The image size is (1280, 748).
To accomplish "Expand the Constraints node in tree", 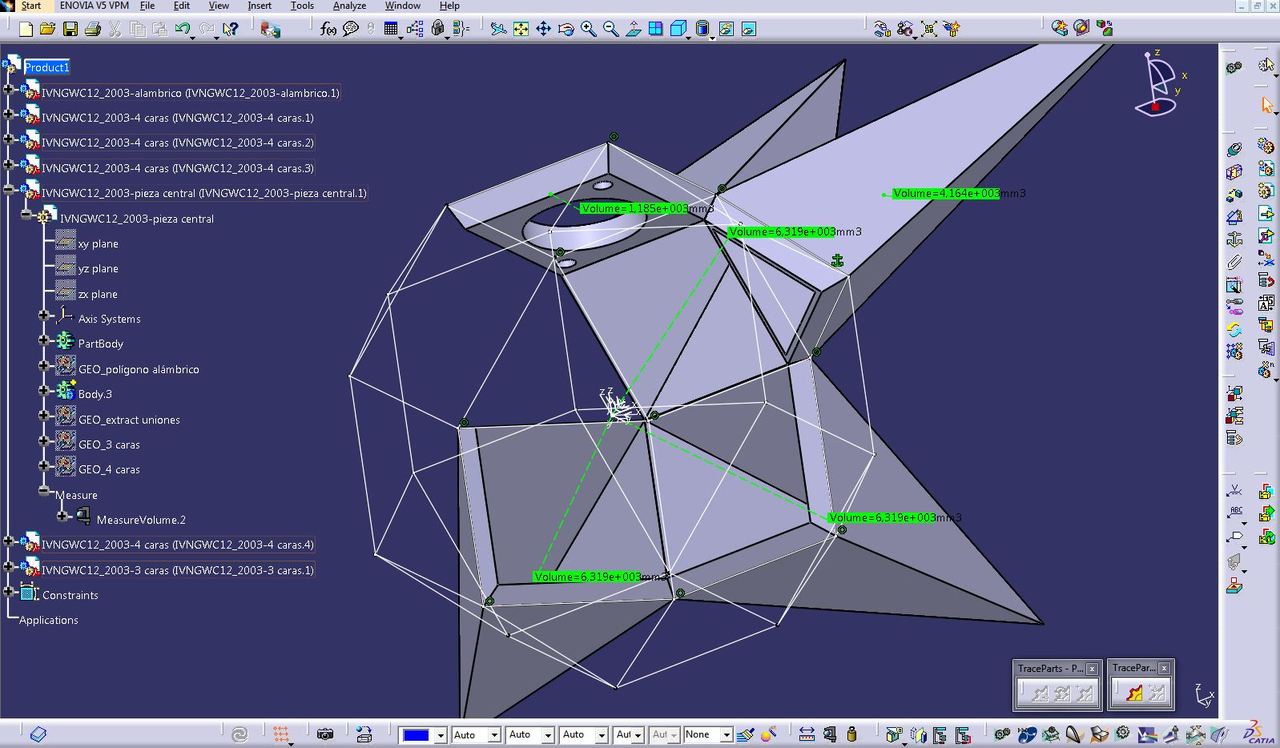I will click(x=9, y=595).
